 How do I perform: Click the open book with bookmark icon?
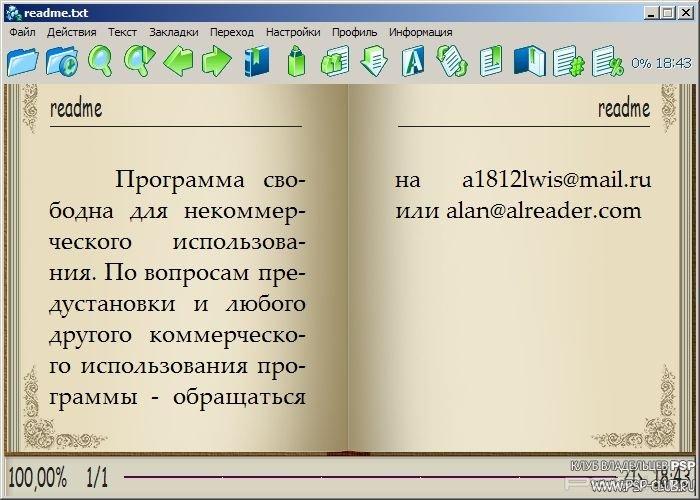click(529, 62)
